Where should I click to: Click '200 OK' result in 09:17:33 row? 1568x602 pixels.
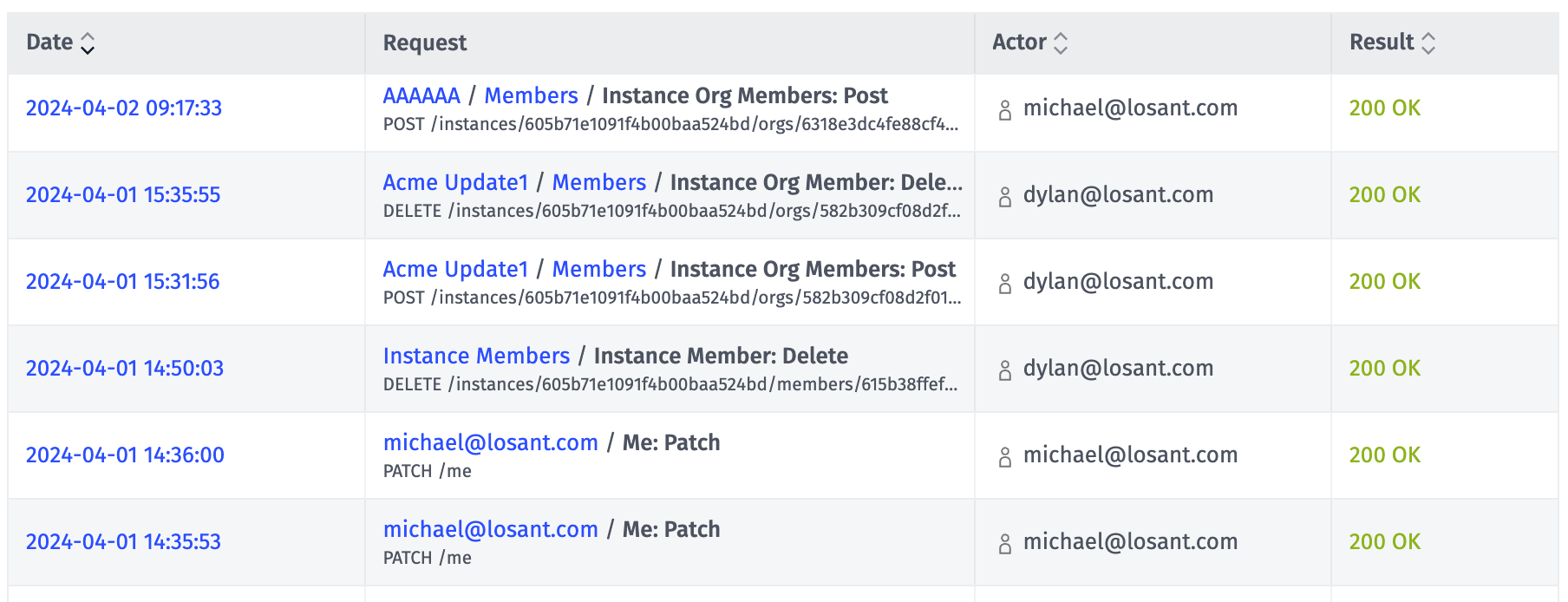tap(1385, 108)
